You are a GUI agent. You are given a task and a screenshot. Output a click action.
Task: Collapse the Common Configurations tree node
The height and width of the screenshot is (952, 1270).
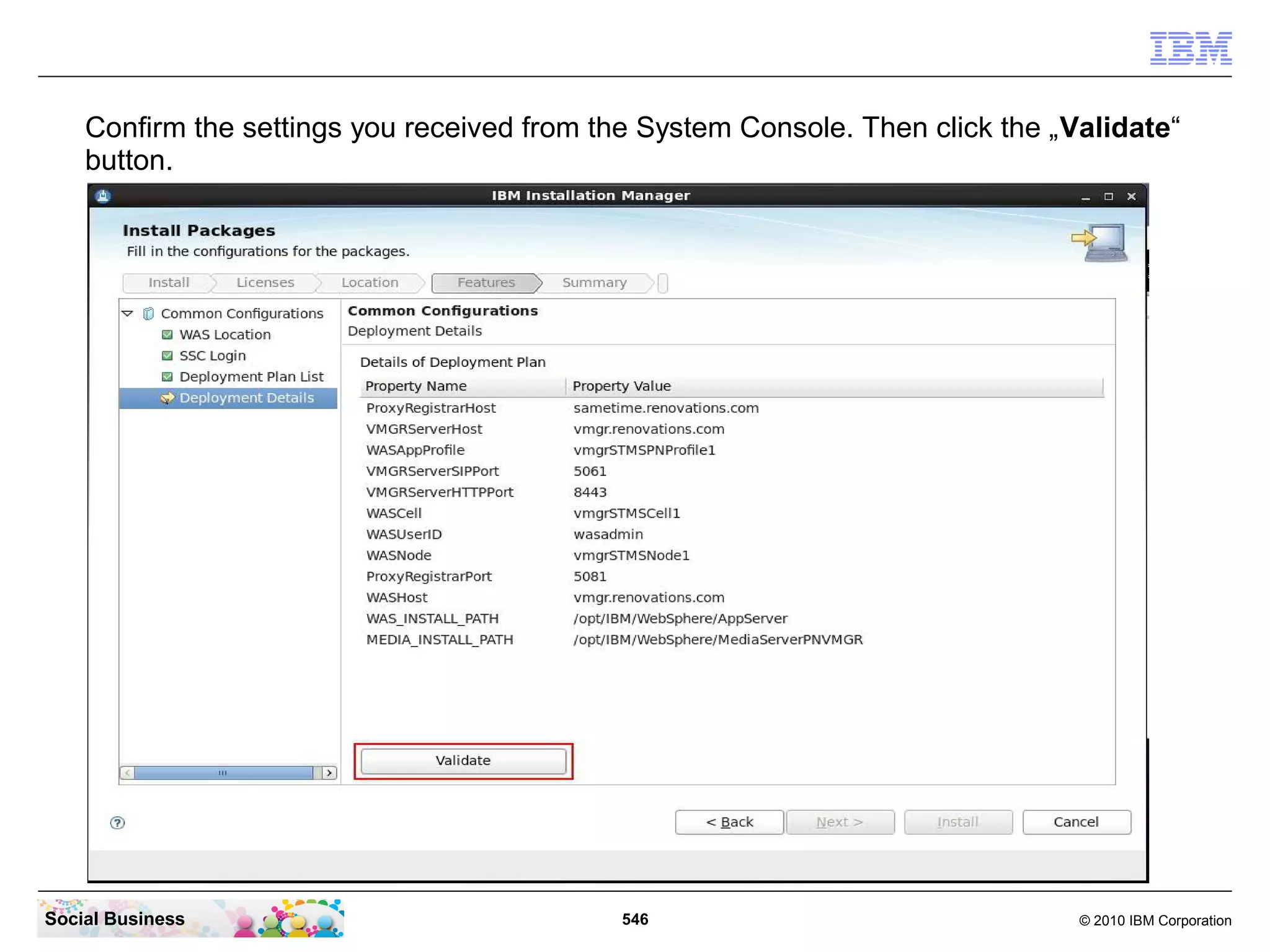(128, 314)
